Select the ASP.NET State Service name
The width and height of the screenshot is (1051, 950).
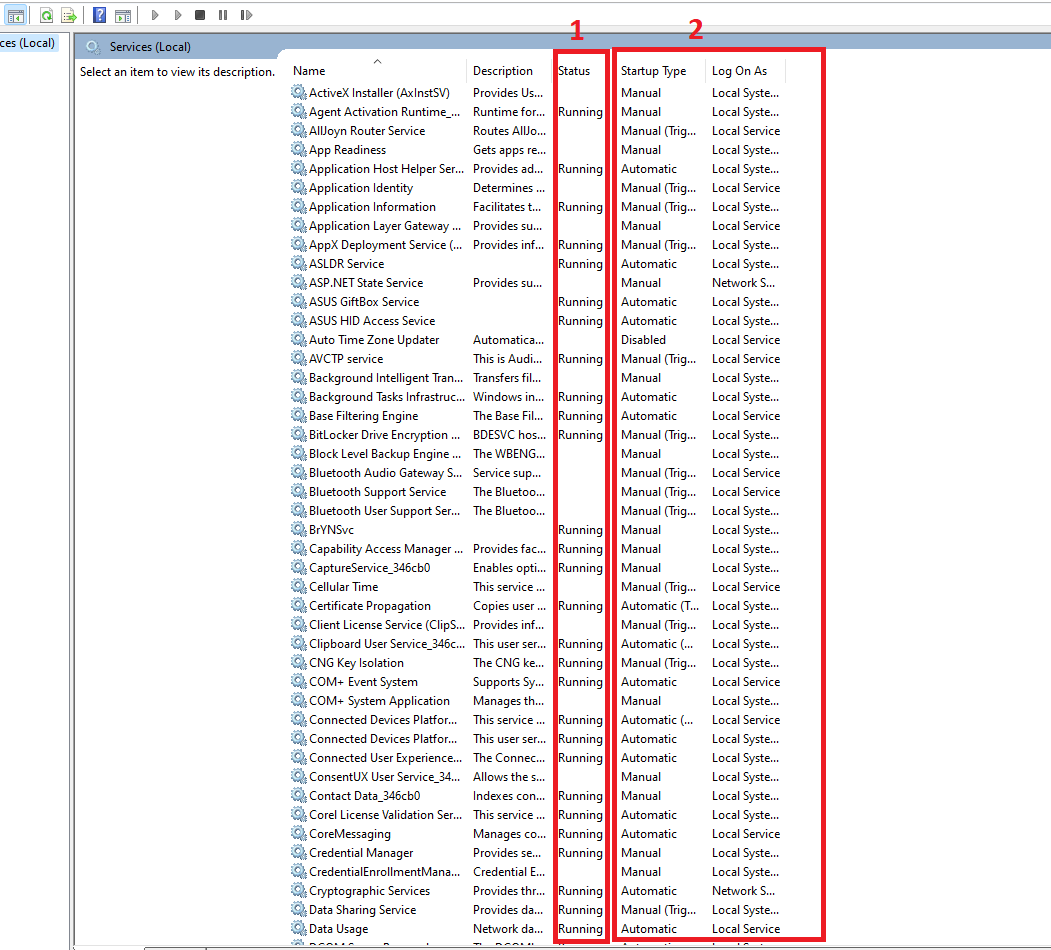point(366,283)
